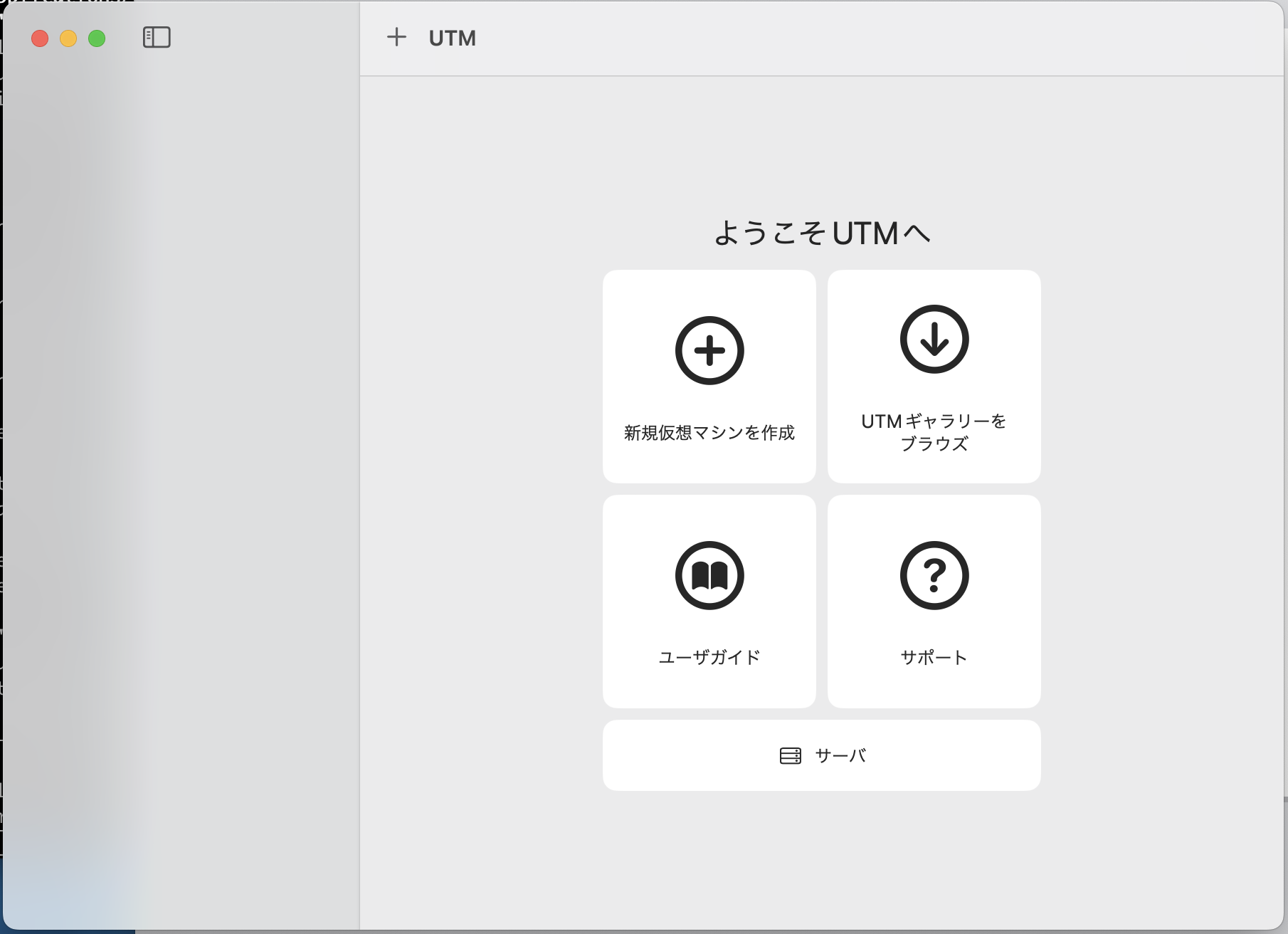This screenshot has height=934, width=1288.
Task: Open the ユーザガイド card
Action: (709, 602)
